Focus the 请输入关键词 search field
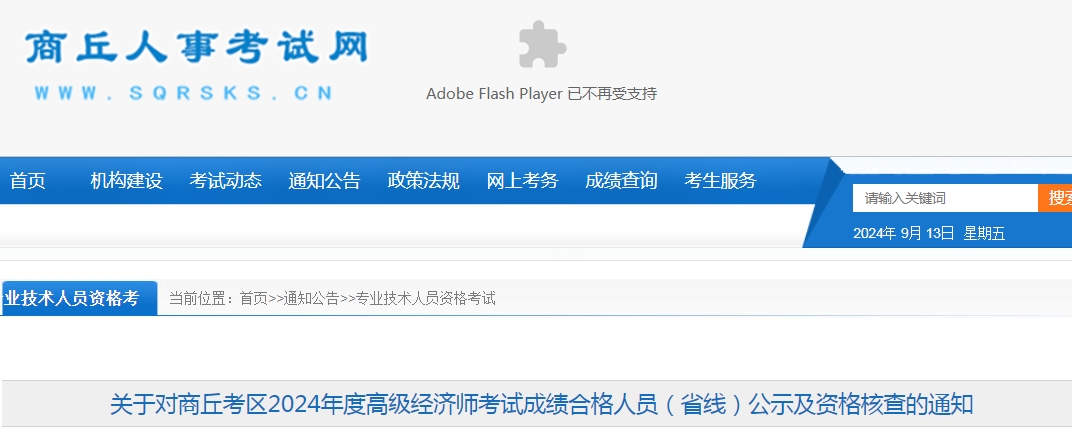This screenshot has width=1072, height=440. pyautogui.click(x=944, y=198)
